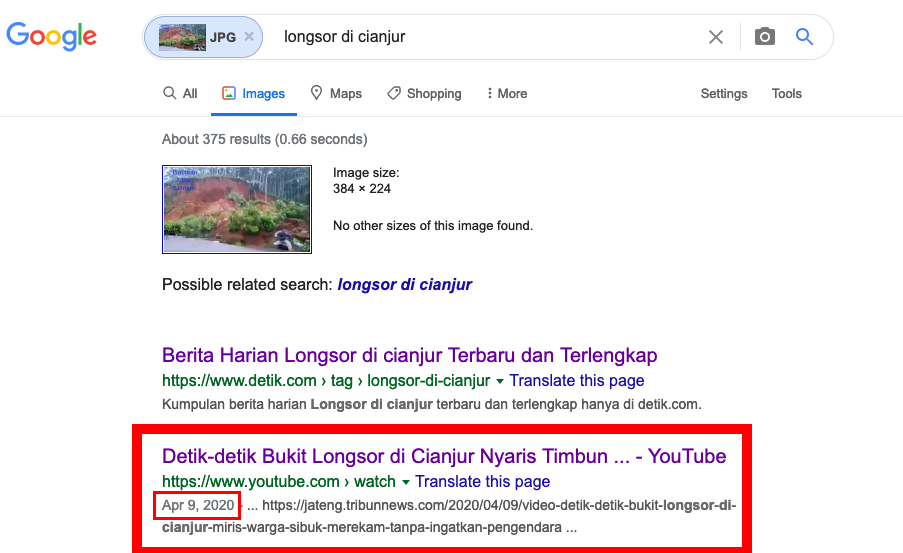Image resolution: width=903 pixels, height=553 pixels.
Task: Select the Kumpulan berita harian snippet text
Action: click(x=431, y=404)
